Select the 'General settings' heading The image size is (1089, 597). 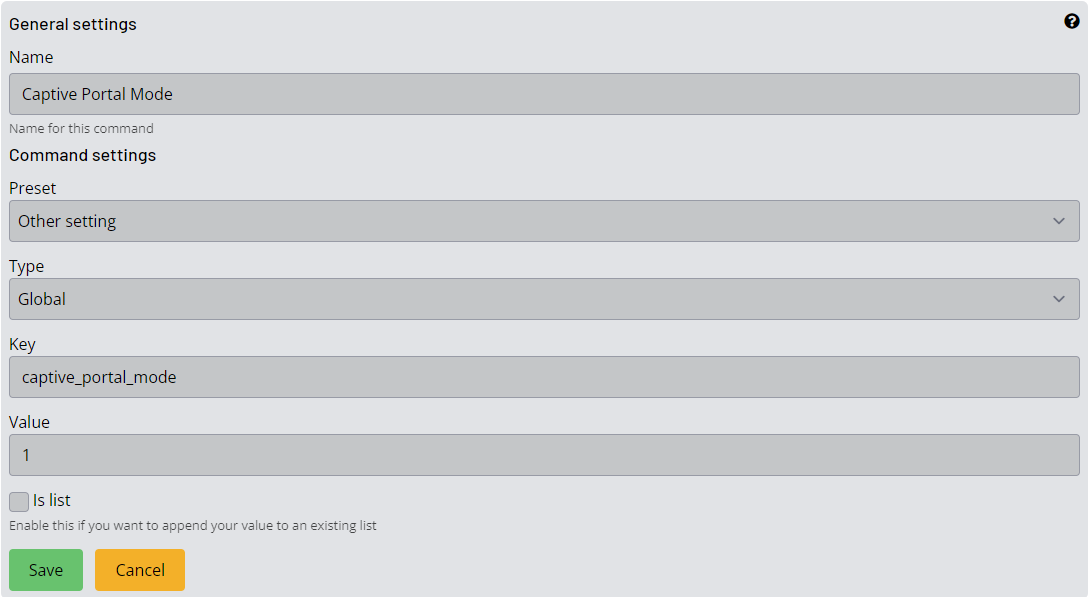(x=73, y=24)
